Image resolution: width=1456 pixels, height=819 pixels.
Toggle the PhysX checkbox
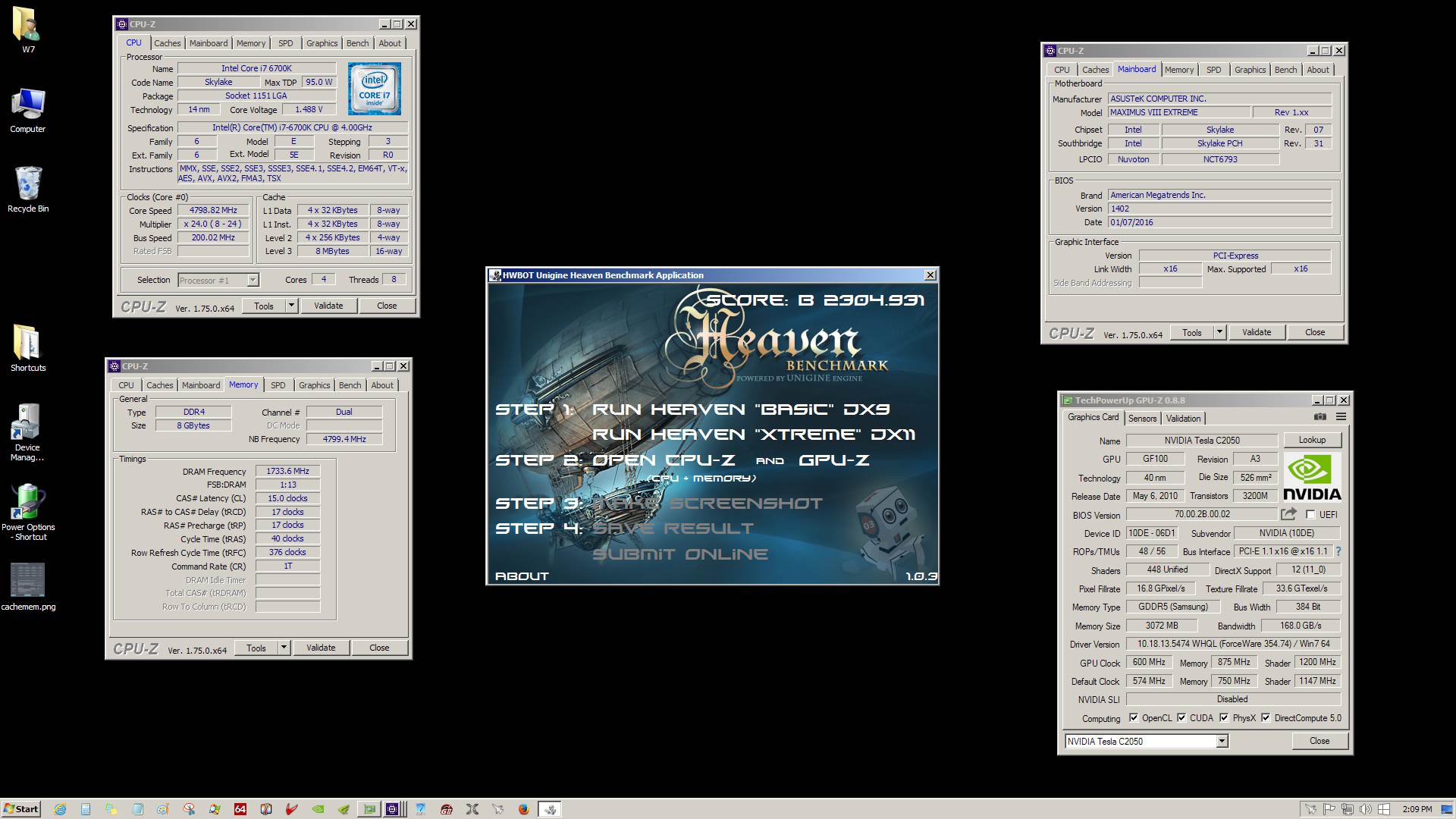point(1224,718)
